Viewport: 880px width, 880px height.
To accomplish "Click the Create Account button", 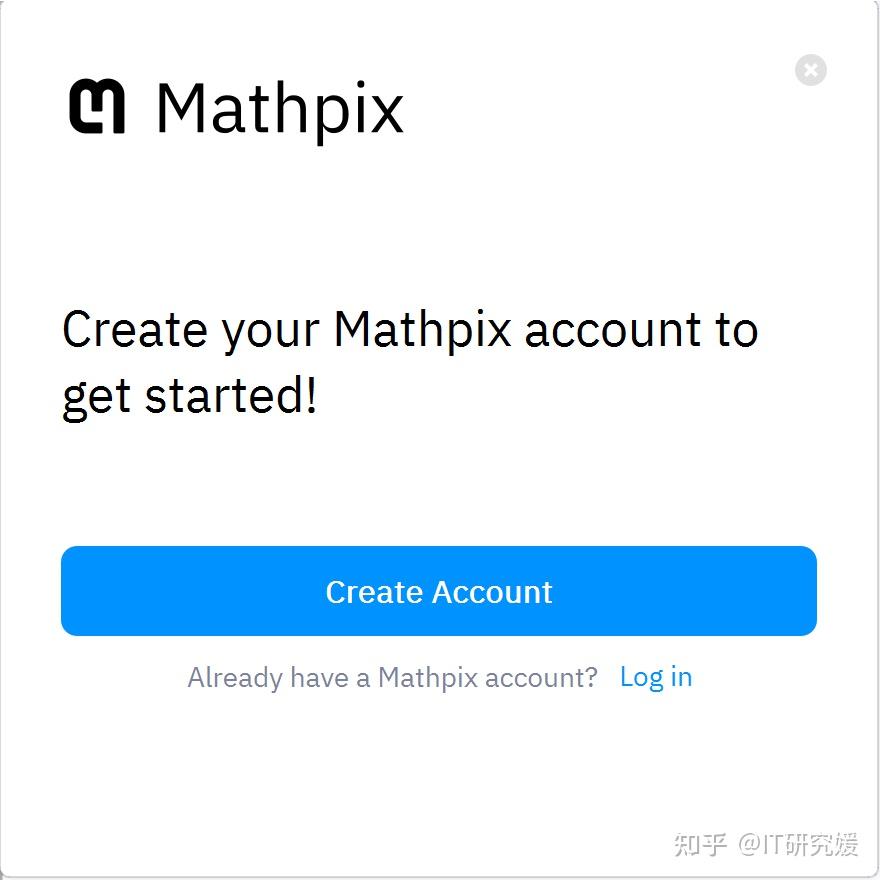I will coord(439,590).
